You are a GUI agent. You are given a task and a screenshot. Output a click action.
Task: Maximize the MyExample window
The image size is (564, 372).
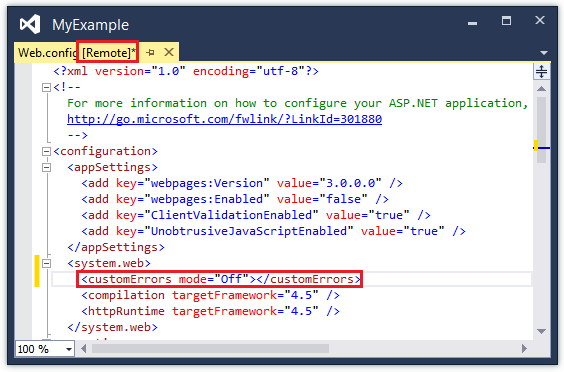506,21
